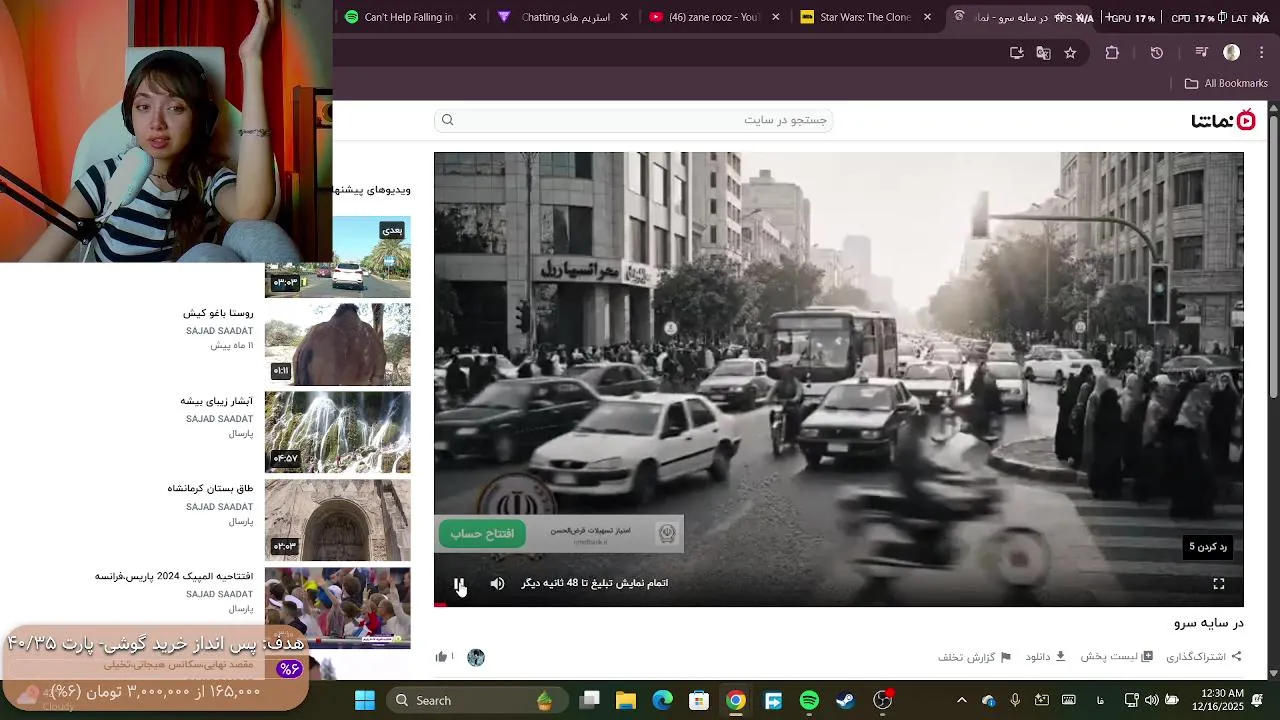Open the media control icon in Chrome toolbar
The image size is (1280, 720).
point(1202,53)
